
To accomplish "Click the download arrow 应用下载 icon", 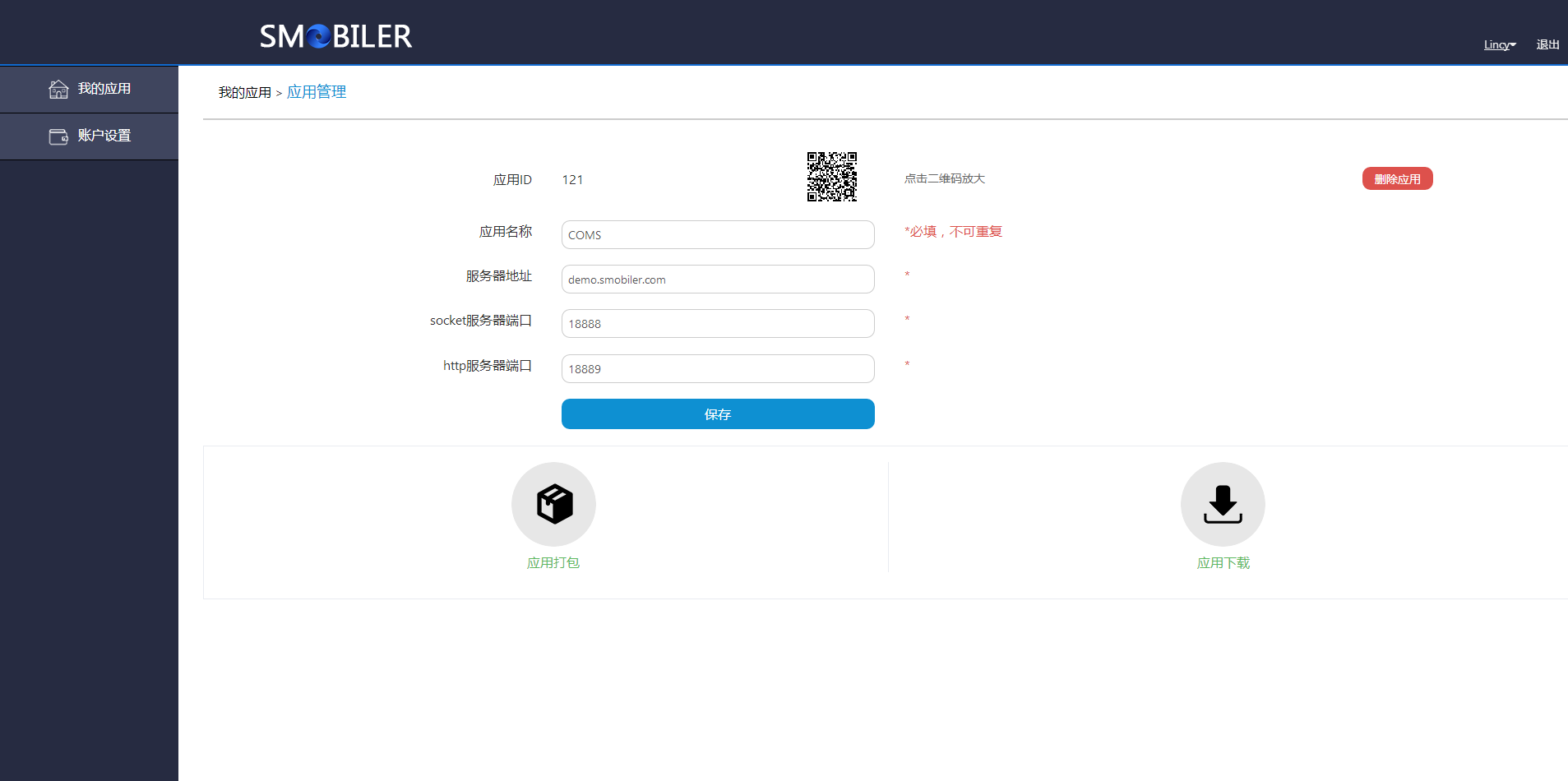I will [x=1223, y=504].
